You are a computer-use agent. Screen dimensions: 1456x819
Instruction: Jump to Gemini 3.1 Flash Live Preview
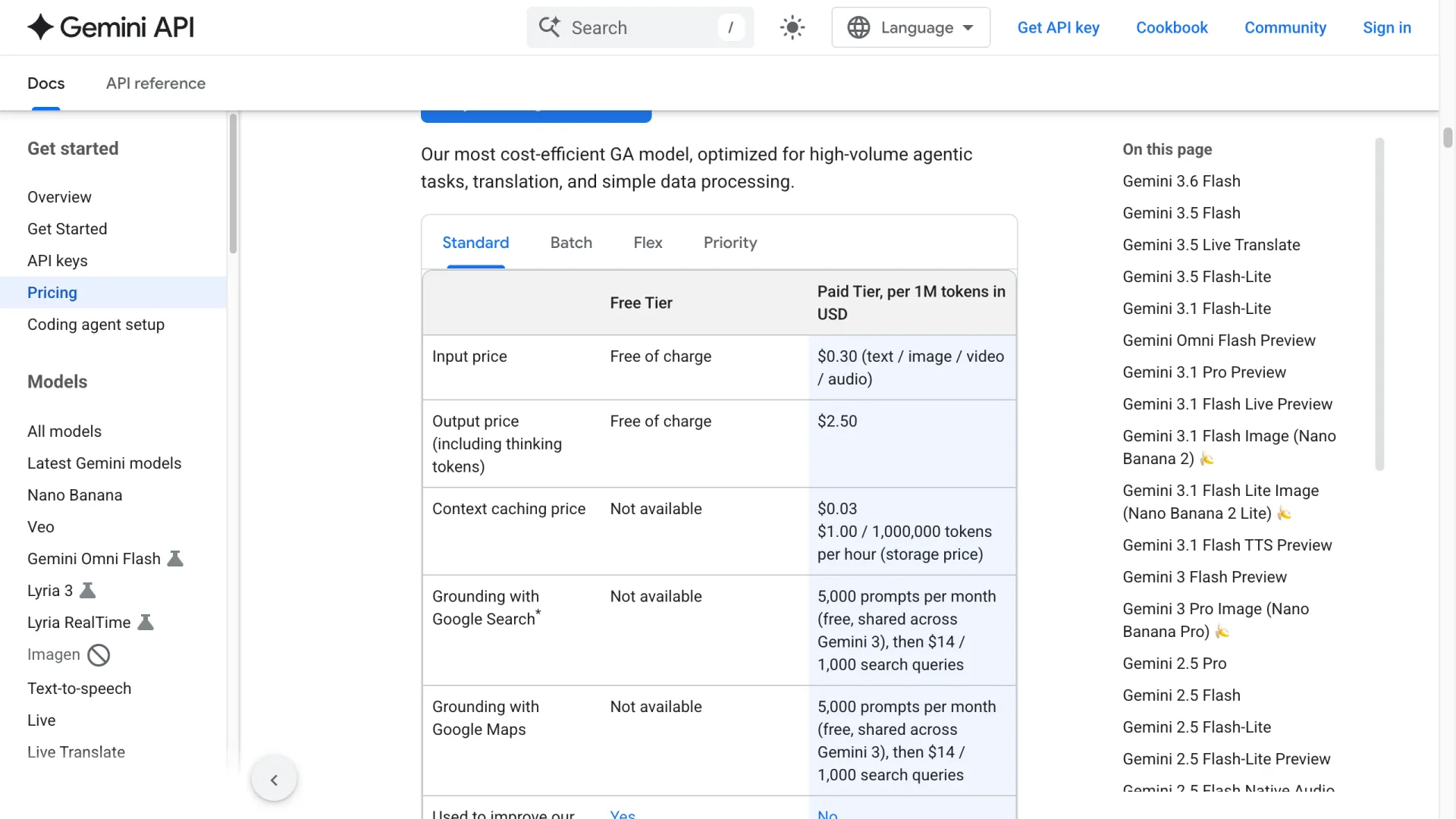(x=1227, y=404)
